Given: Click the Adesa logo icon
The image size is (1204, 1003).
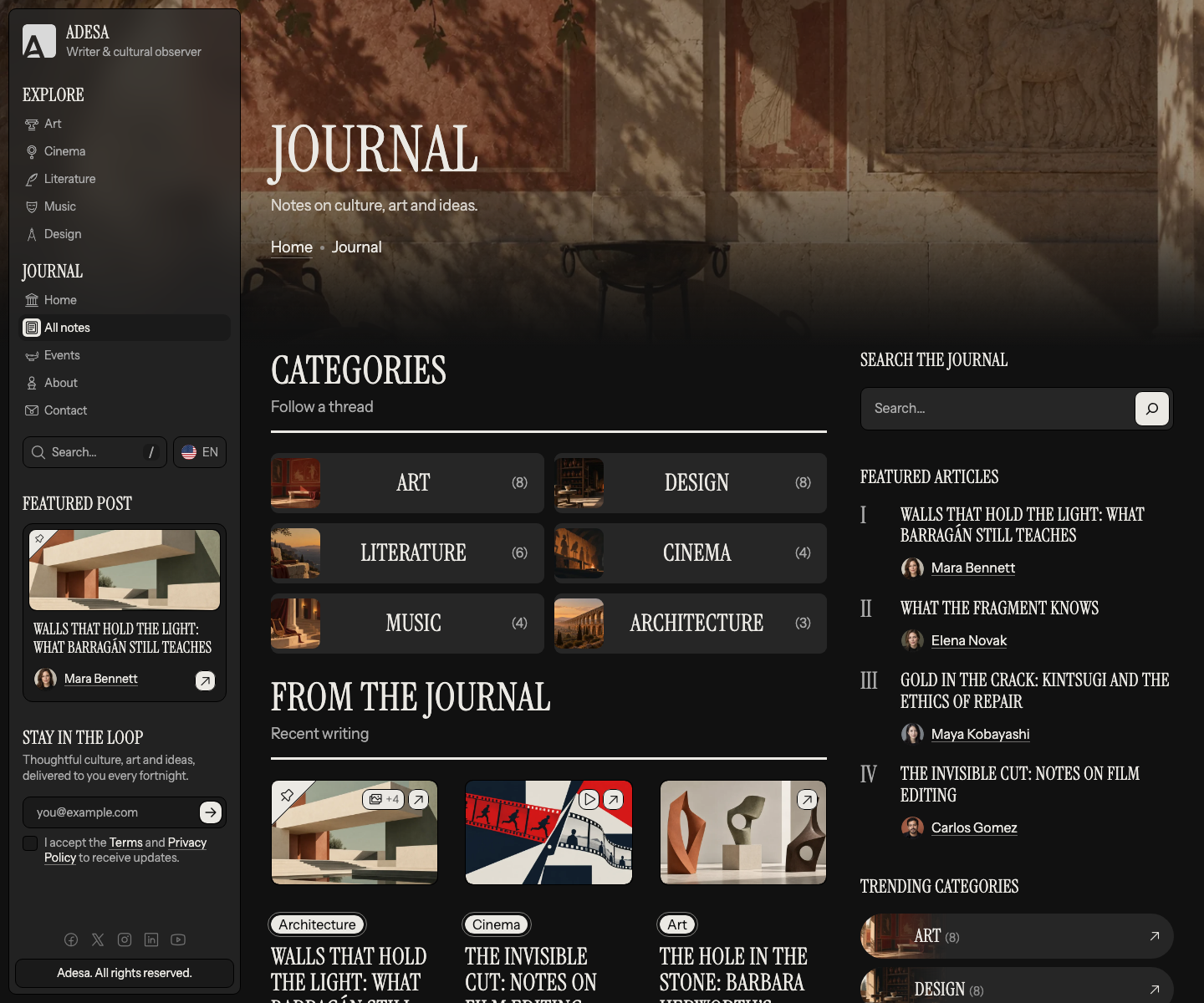Looking at the screenshot, I should pos(39,41).
